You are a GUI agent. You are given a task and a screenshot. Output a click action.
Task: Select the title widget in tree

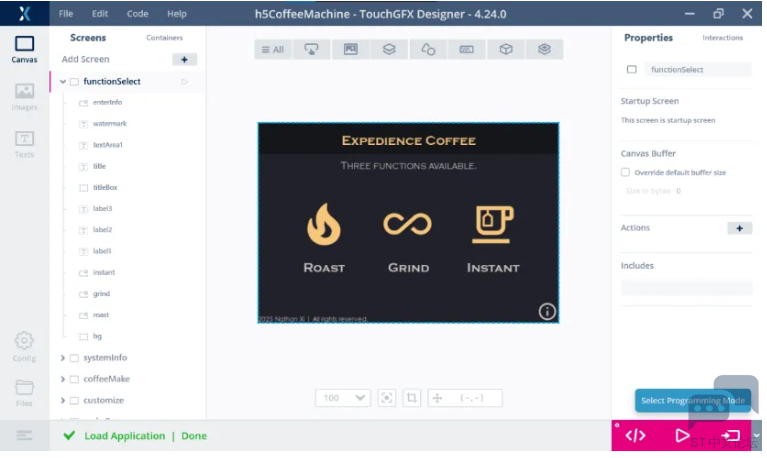coord(99,166)
